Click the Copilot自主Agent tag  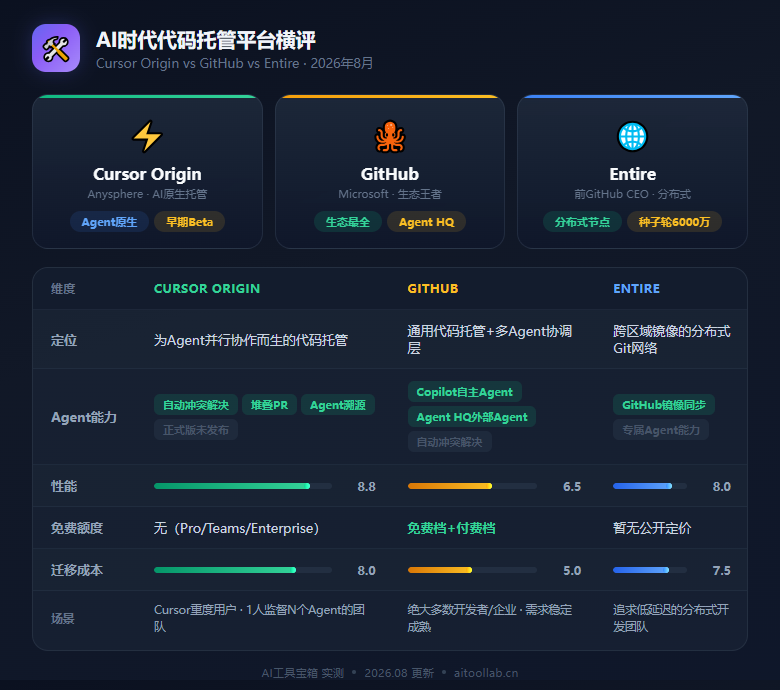[x=465, y=392]
